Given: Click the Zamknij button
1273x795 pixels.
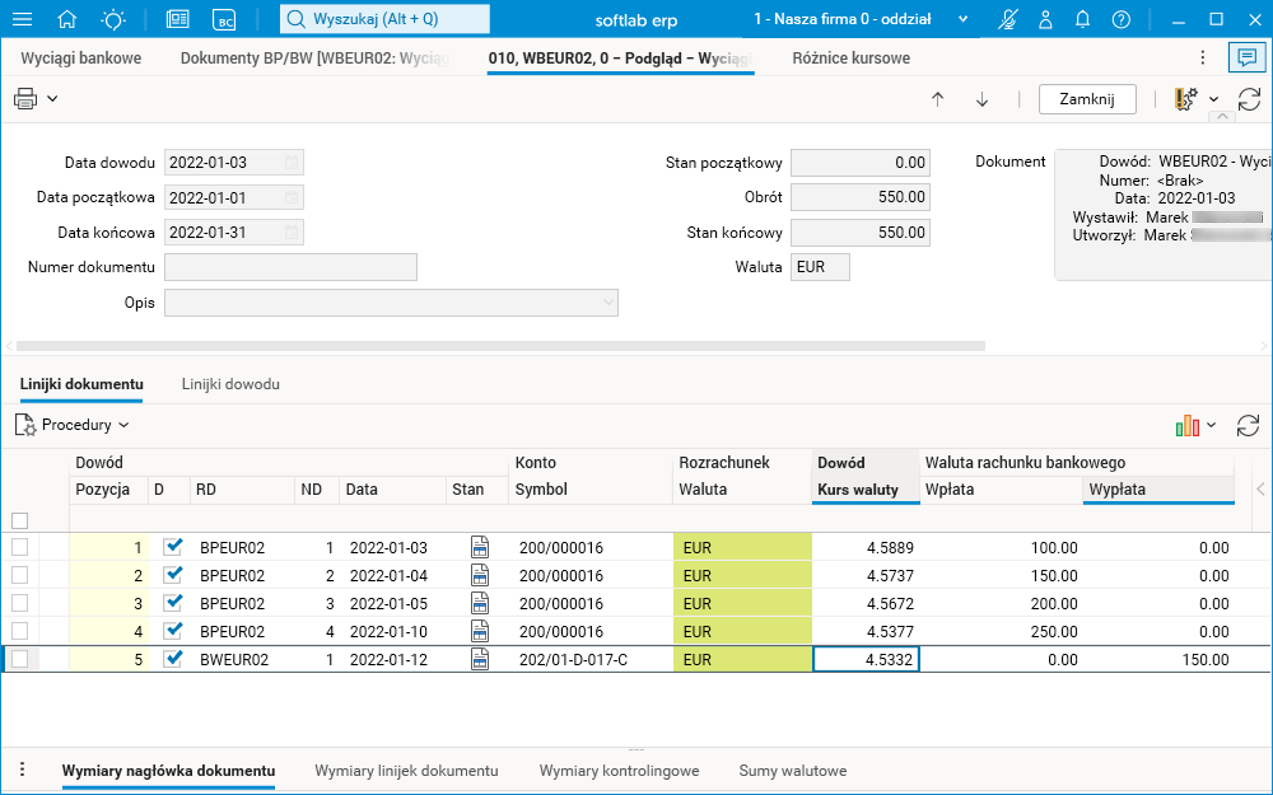Looking at the screenshot, I should [1087, 99].
